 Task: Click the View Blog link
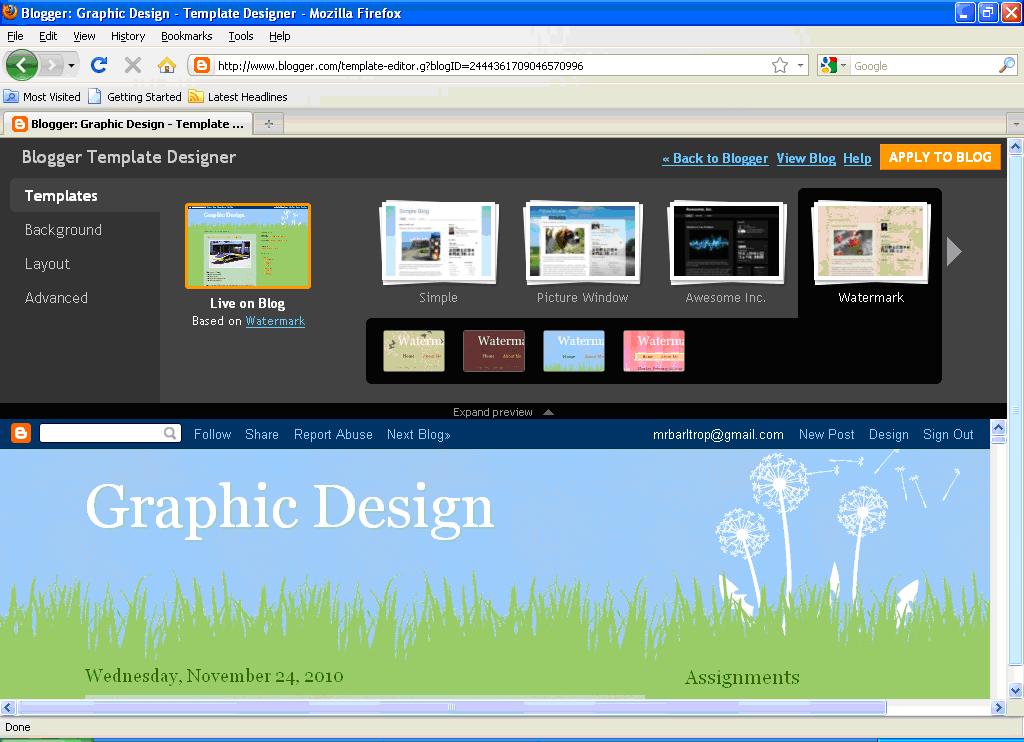click(806, 158)
